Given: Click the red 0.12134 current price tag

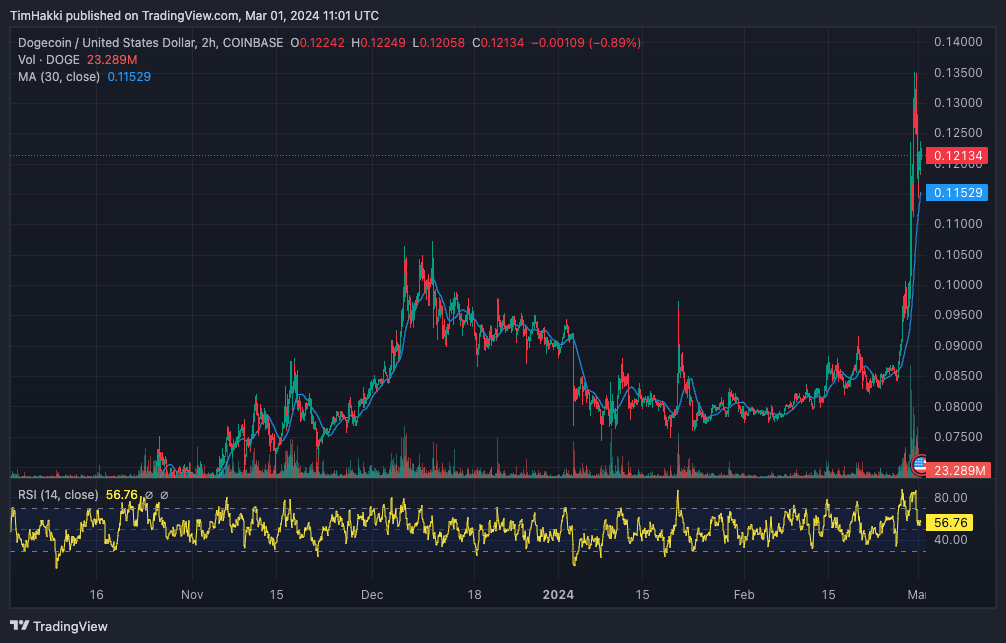Looking at the screenshot, I should point(958,156).
